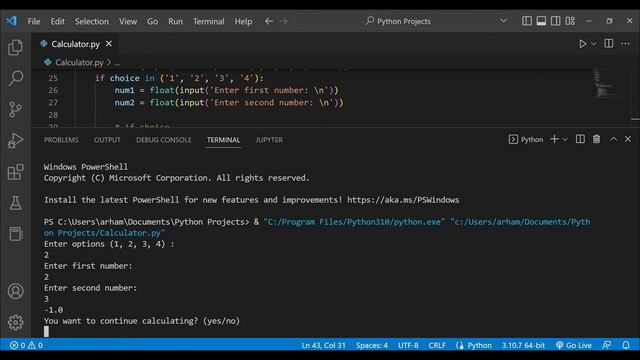Open errors and warnings count in status bar
The image size is (640, 360).
coord(27,345)
